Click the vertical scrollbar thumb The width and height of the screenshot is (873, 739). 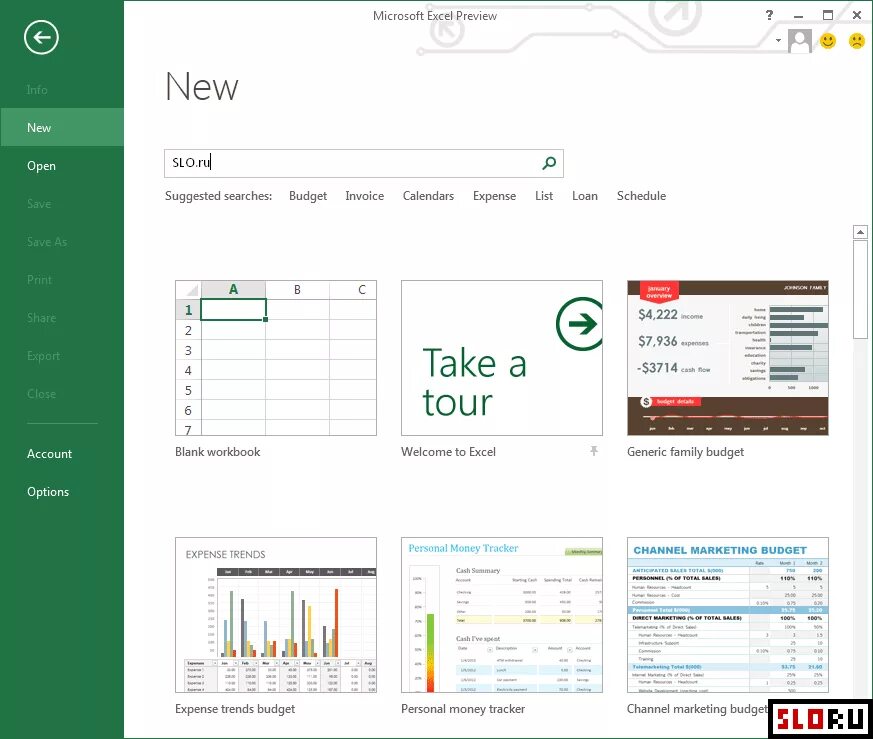pos(860,290)
